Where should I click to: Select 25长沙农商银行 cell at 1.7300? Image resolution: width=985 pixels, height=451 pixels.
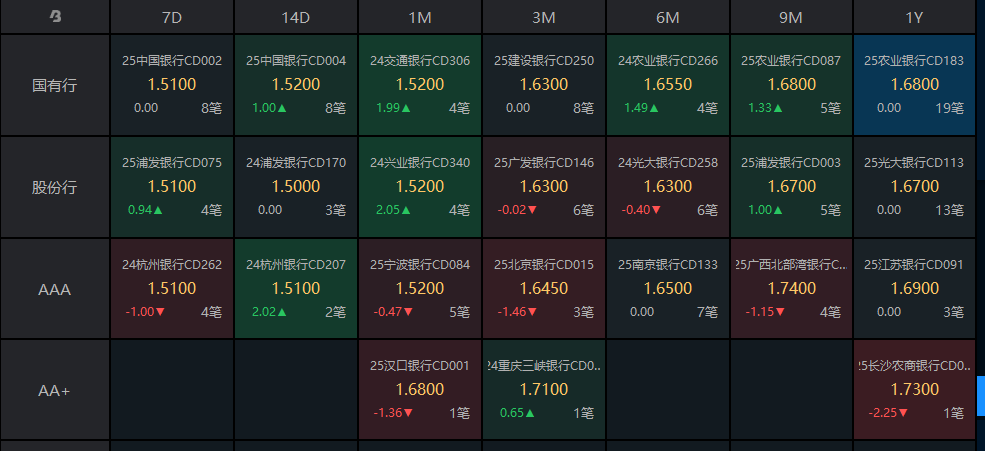coord(914,390)
